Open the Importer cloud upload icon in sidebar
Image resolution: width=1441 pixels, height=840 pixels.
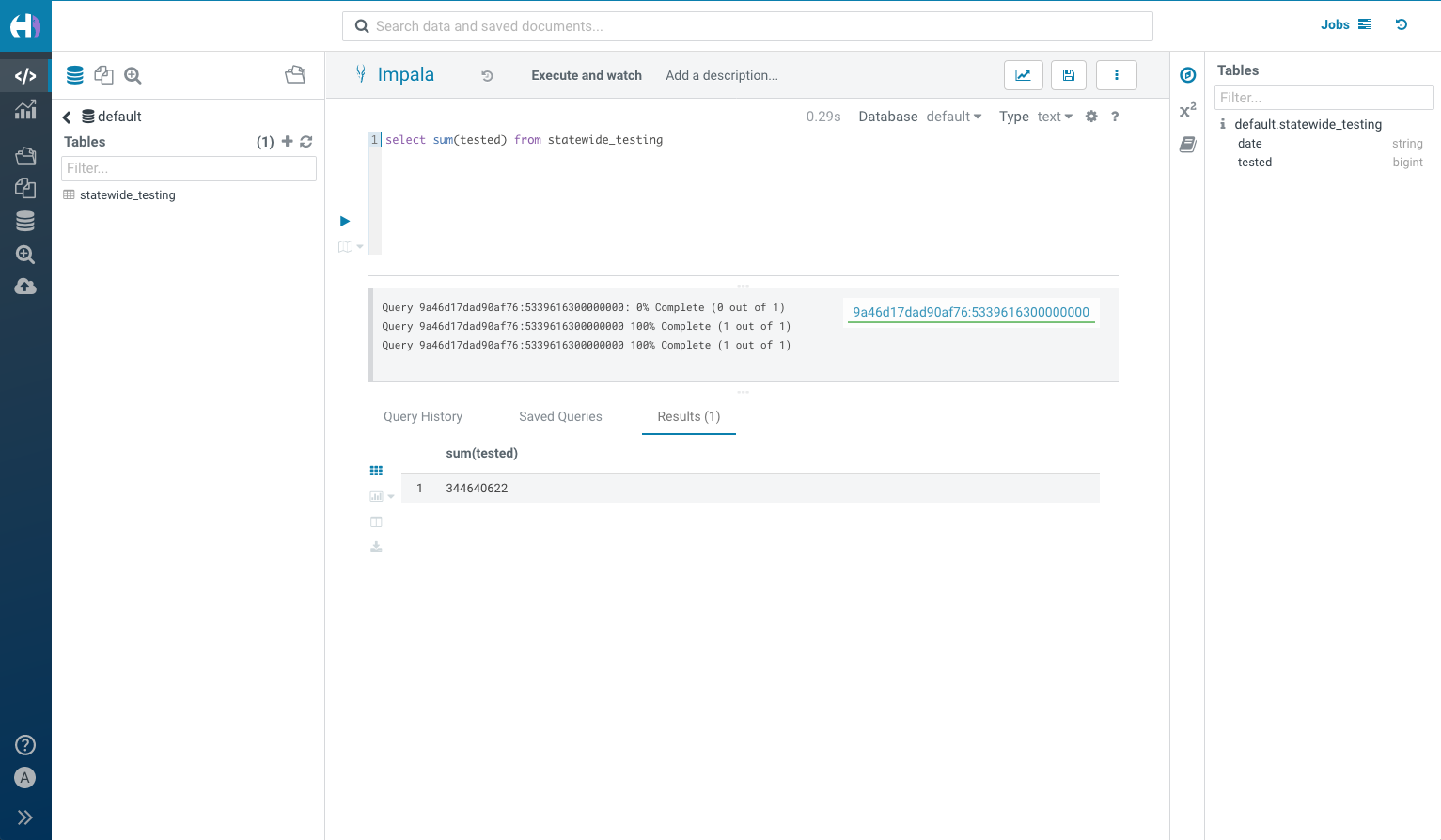point(25,287)
